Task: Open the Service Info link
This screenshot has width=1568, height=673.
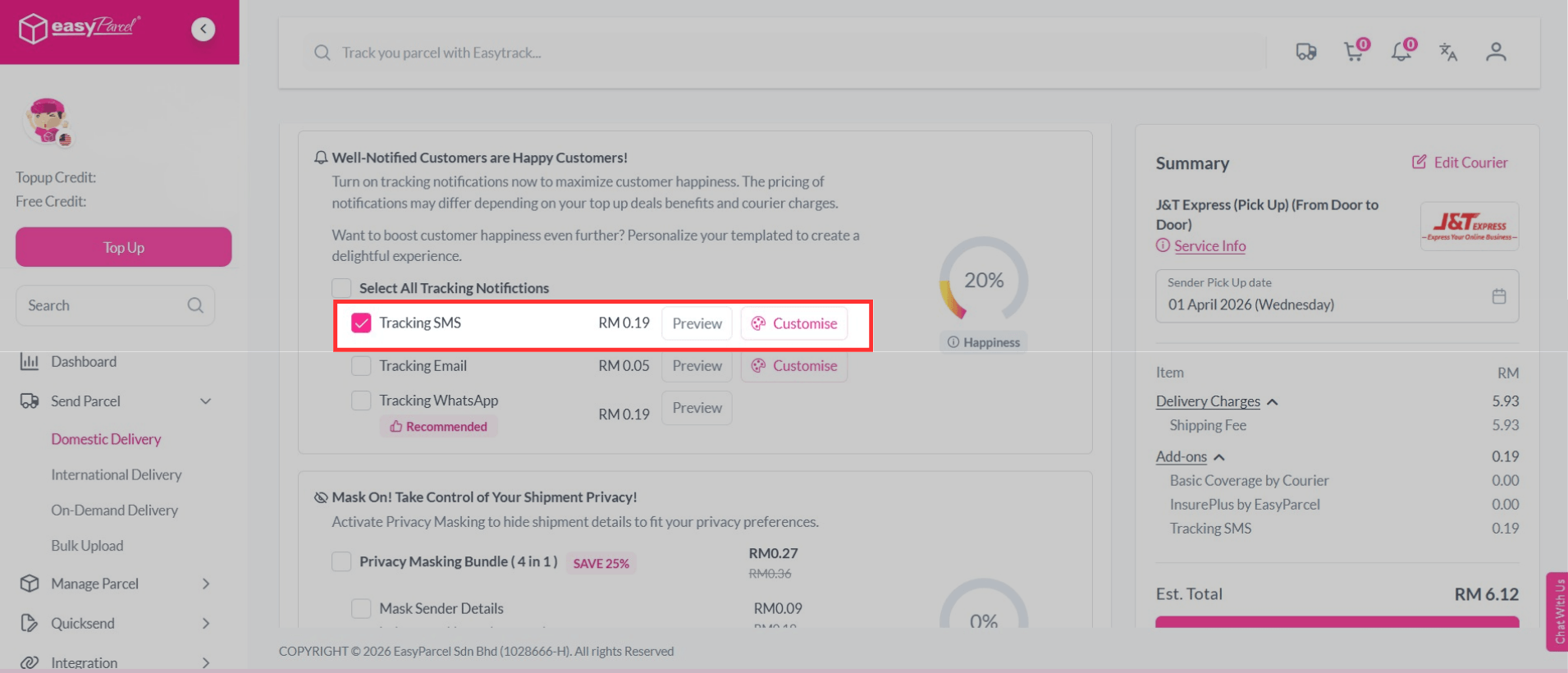Action: click(1208, 245)
